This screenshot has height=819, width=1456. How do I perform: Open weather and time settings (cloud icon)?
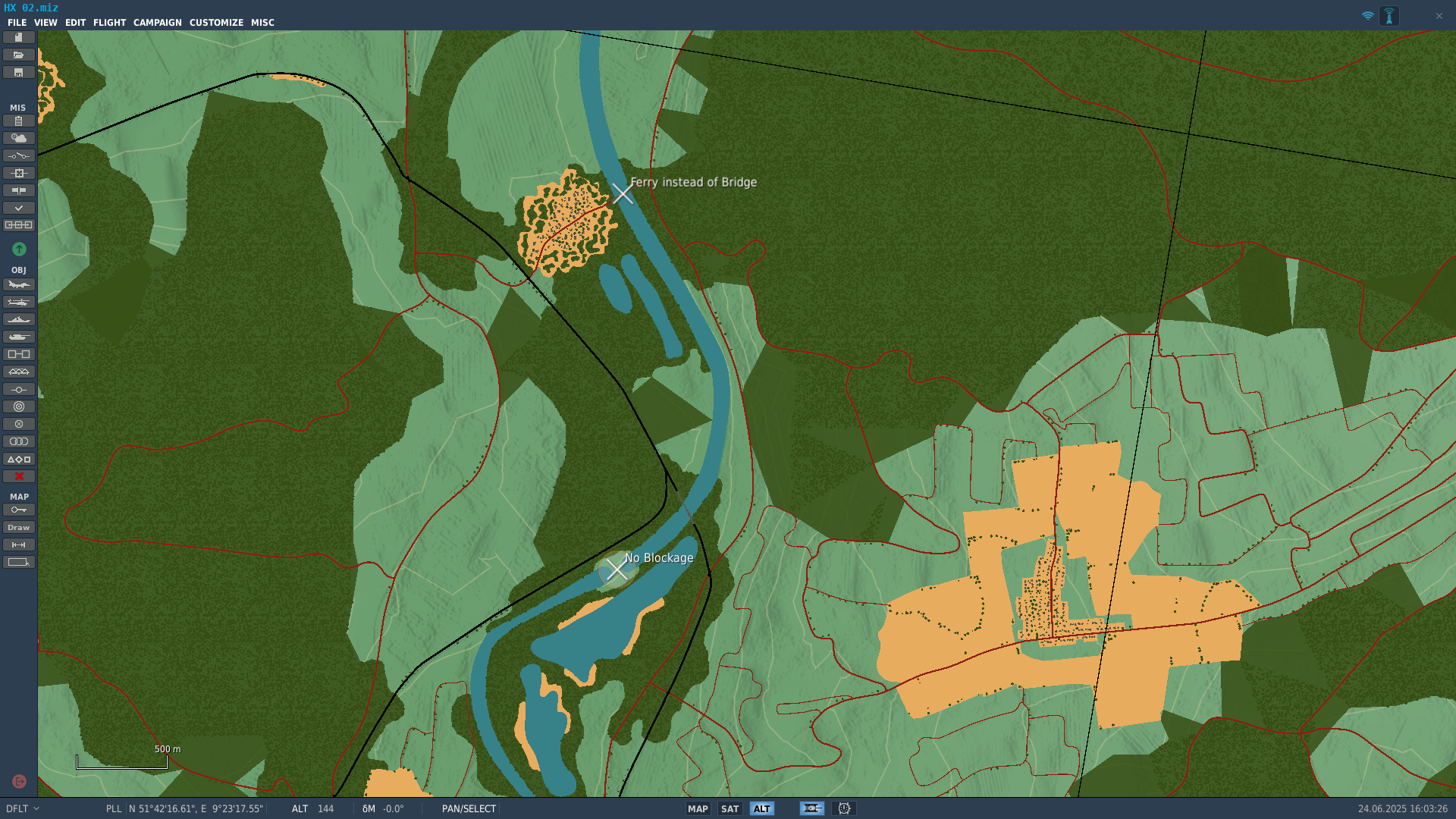pos(18,138)
